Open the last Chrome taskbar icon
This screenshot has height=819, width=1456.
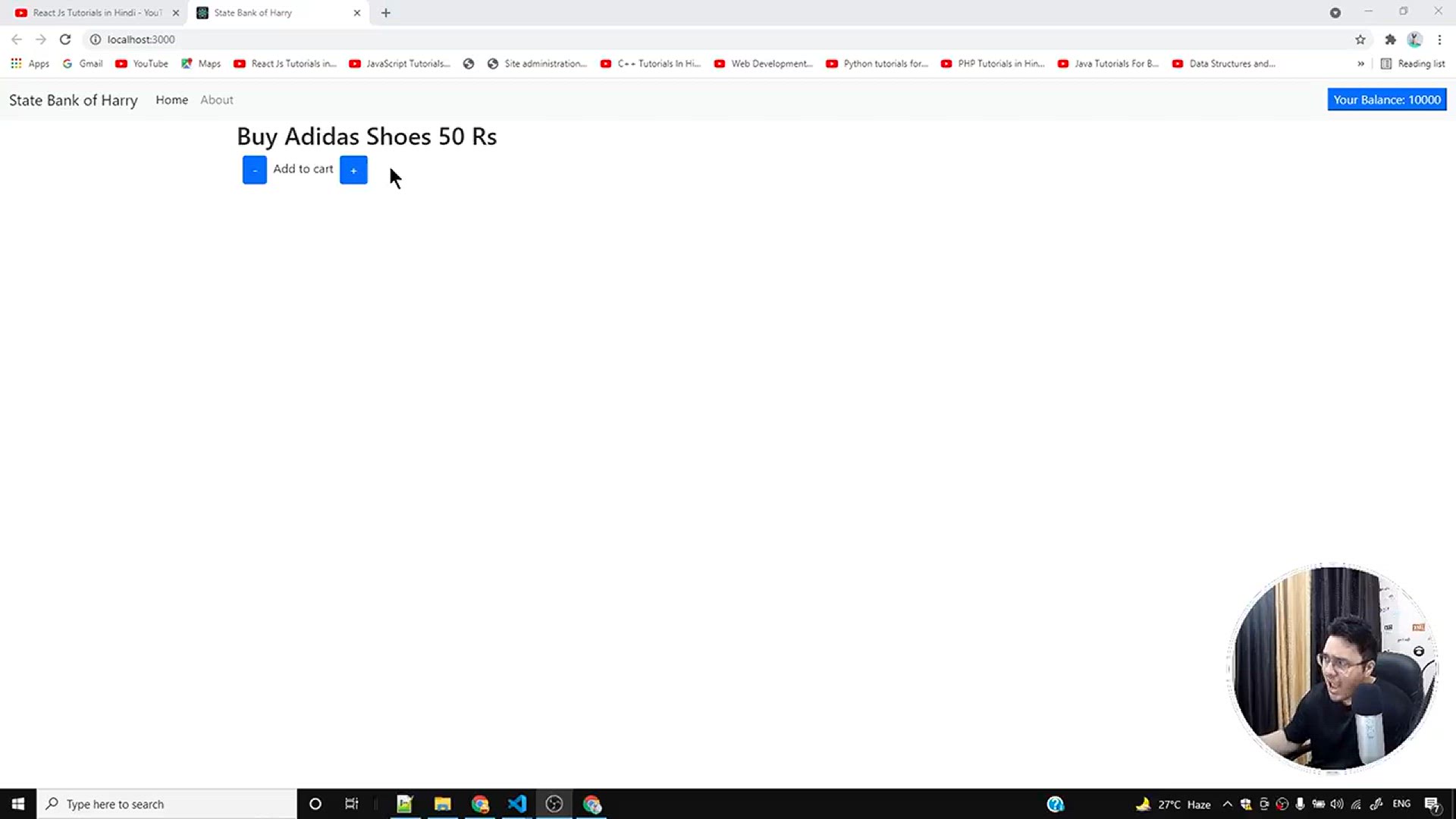pos(591,804)
